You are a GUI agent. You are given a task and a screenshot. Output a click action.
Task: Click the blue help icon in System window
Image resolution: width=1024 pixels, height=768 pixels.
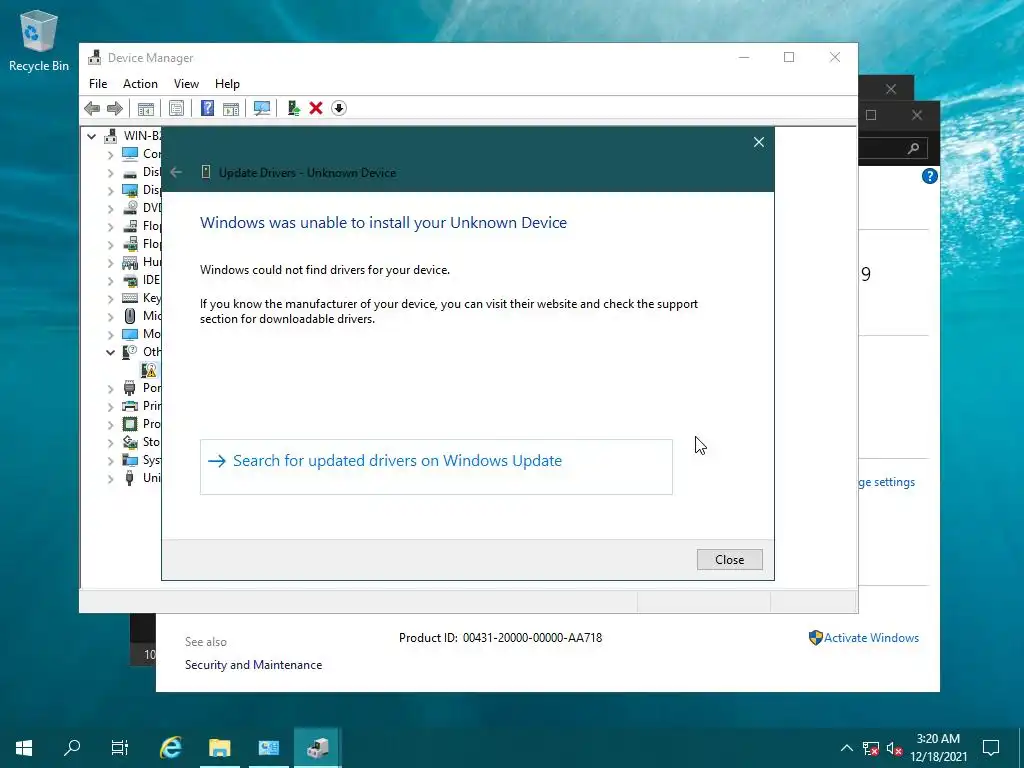click(929, 176)
